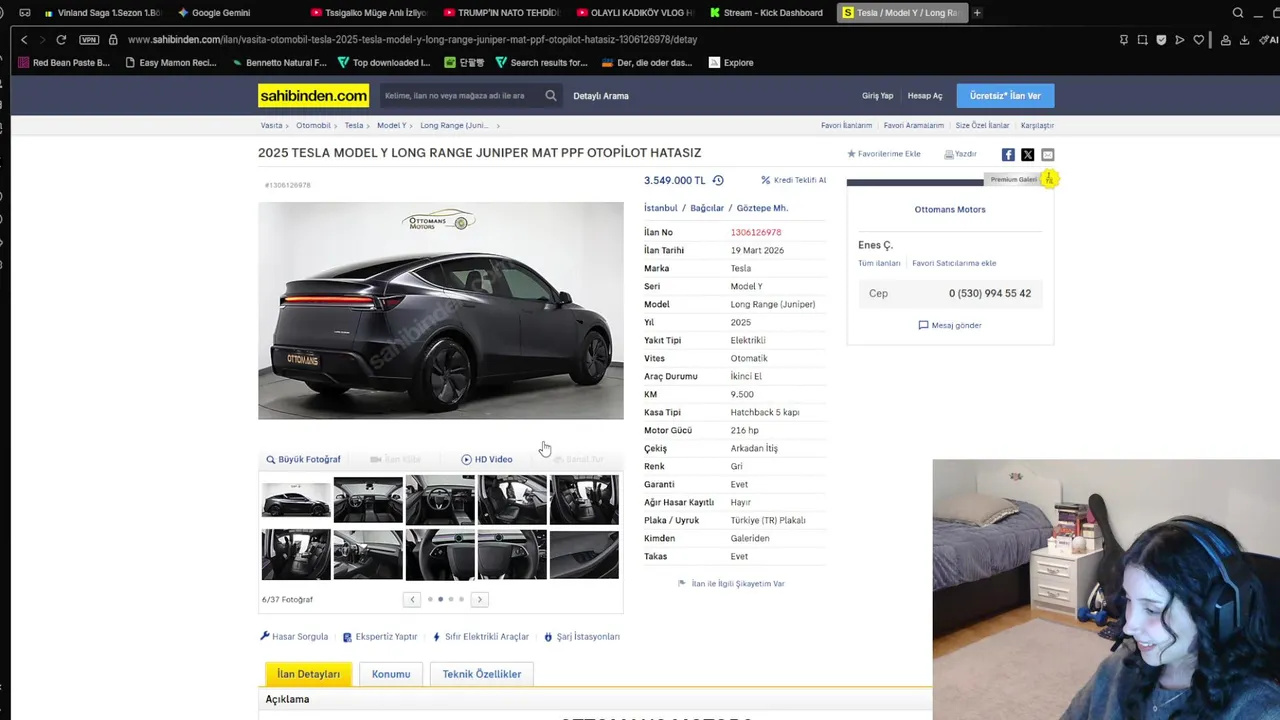Select the İlan Detayları tab
This screenshot has height=720, width=1280.
click(308, 674)
